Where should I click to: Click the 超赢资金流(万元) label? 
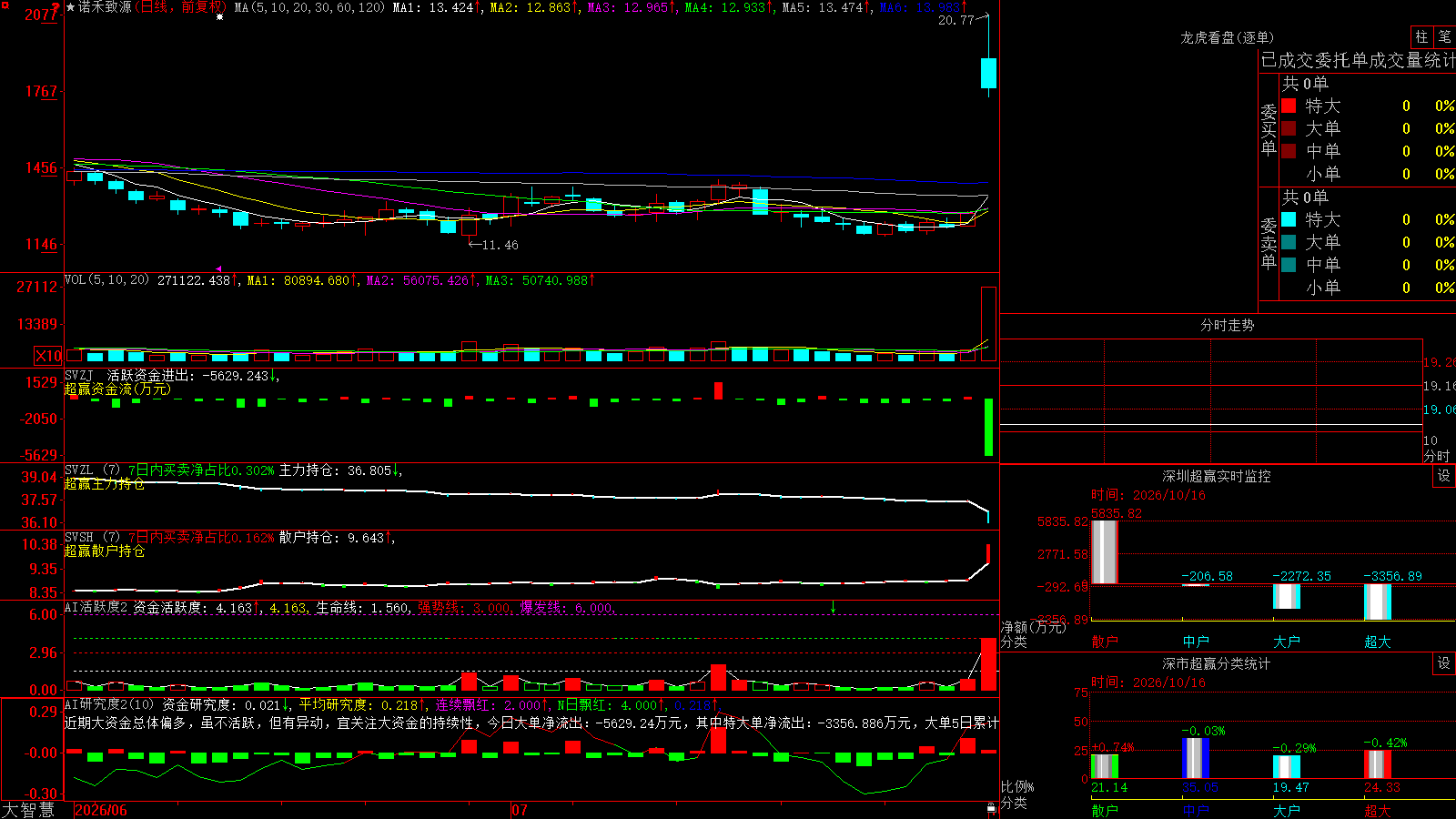click(117, 389)
